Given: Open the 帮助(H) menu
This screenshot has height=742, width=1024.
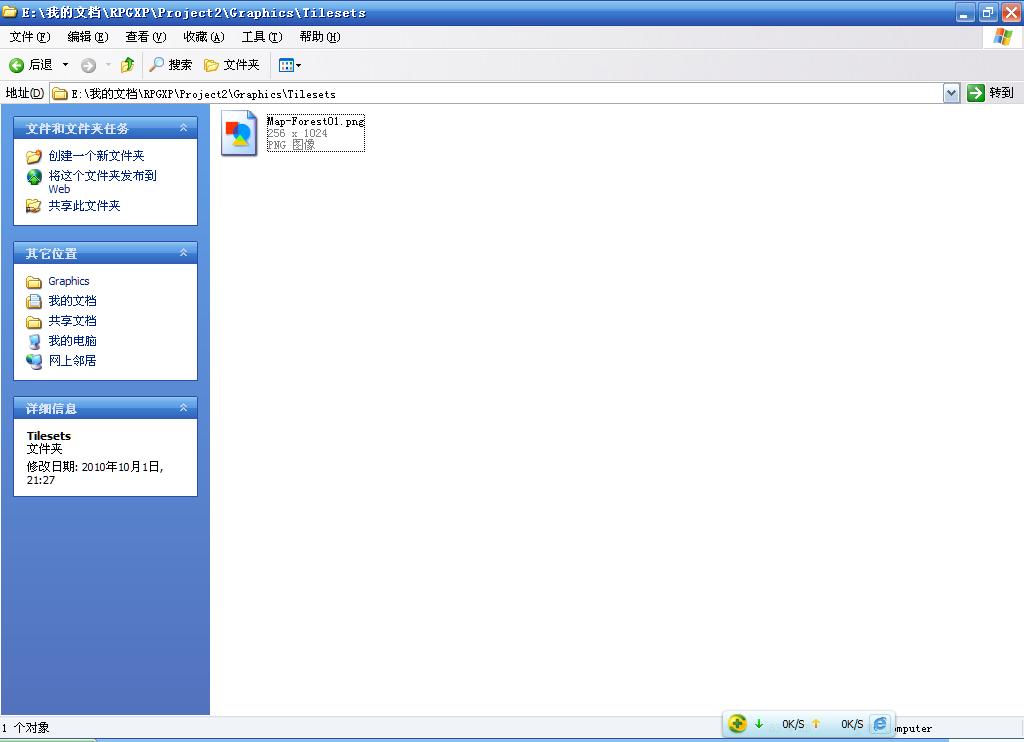Looking at the screenshot, I should (320, 37).
